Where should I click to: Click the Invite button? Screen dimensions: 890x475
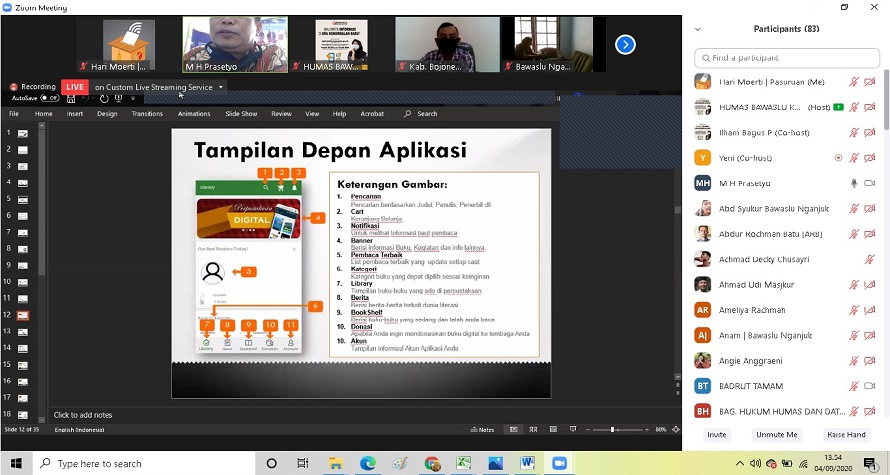click(717, 435)
